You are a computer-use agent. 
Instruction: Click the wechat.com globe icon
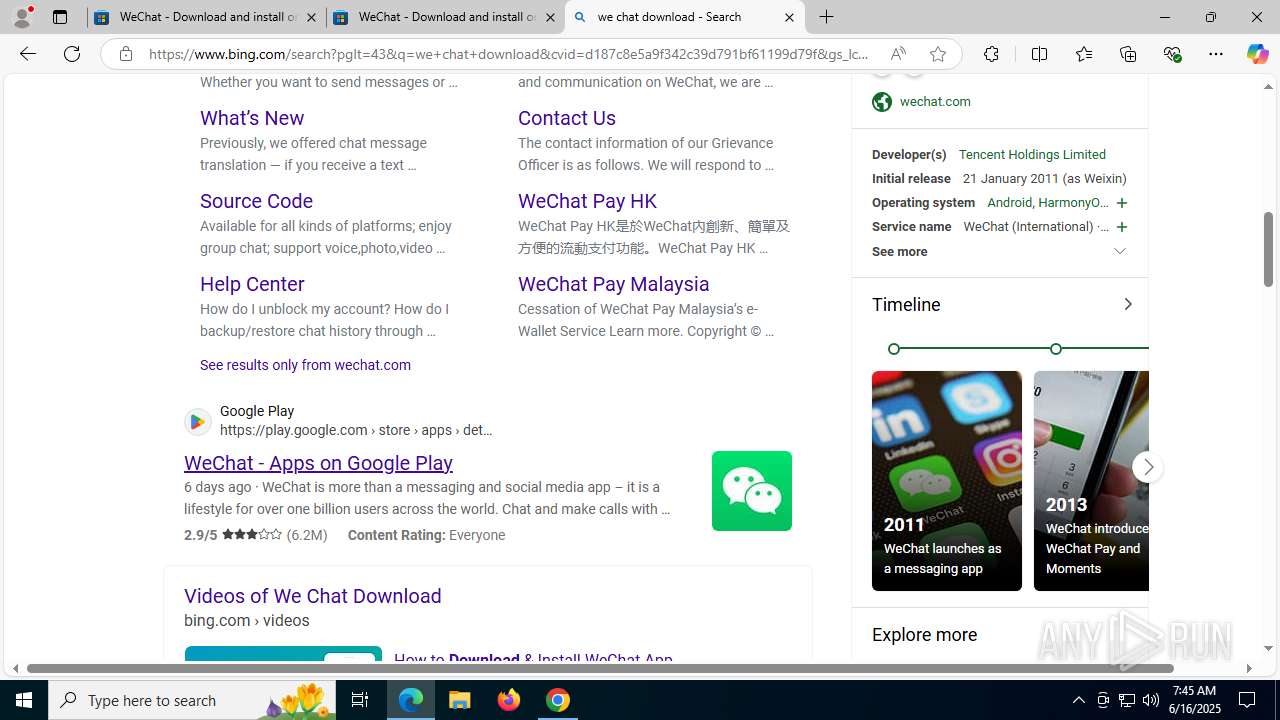[881, 102]
